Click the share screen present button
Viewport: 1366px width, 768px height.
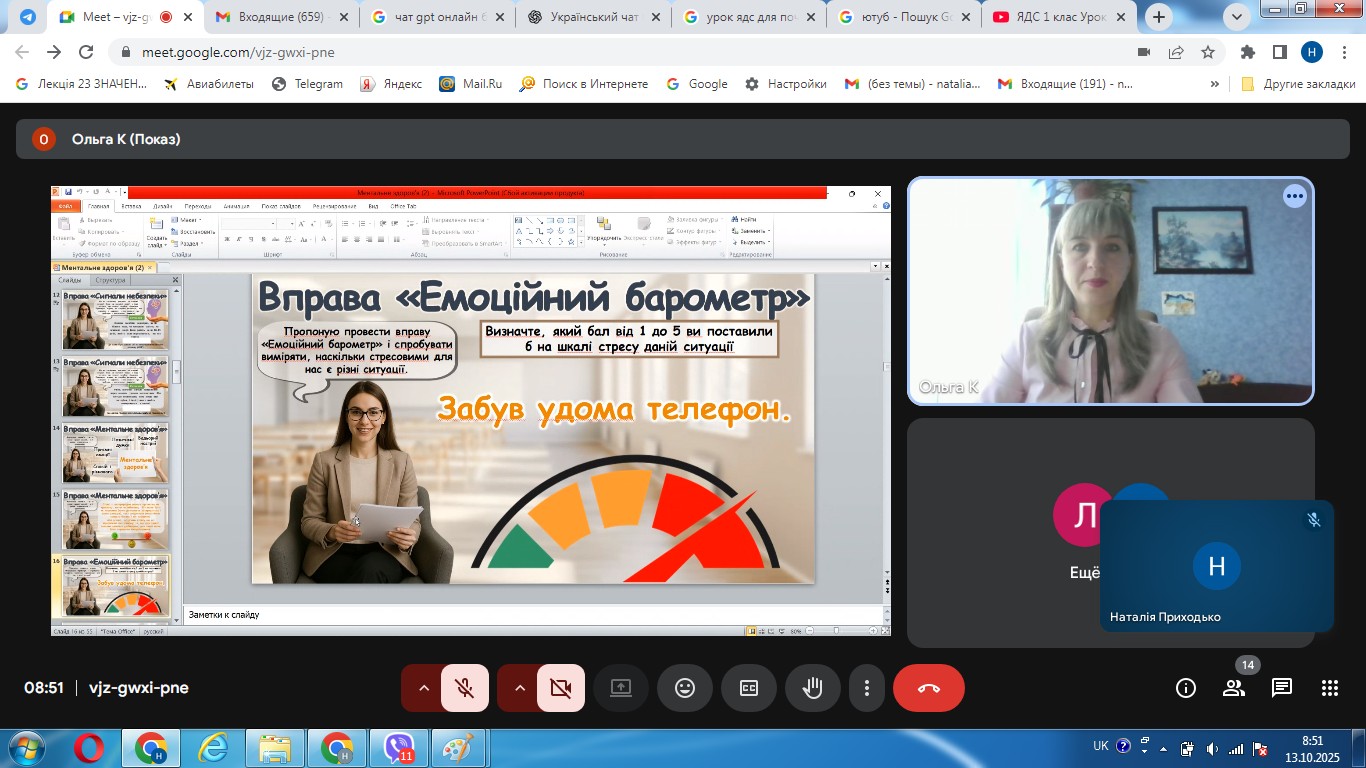coord(621,688)
